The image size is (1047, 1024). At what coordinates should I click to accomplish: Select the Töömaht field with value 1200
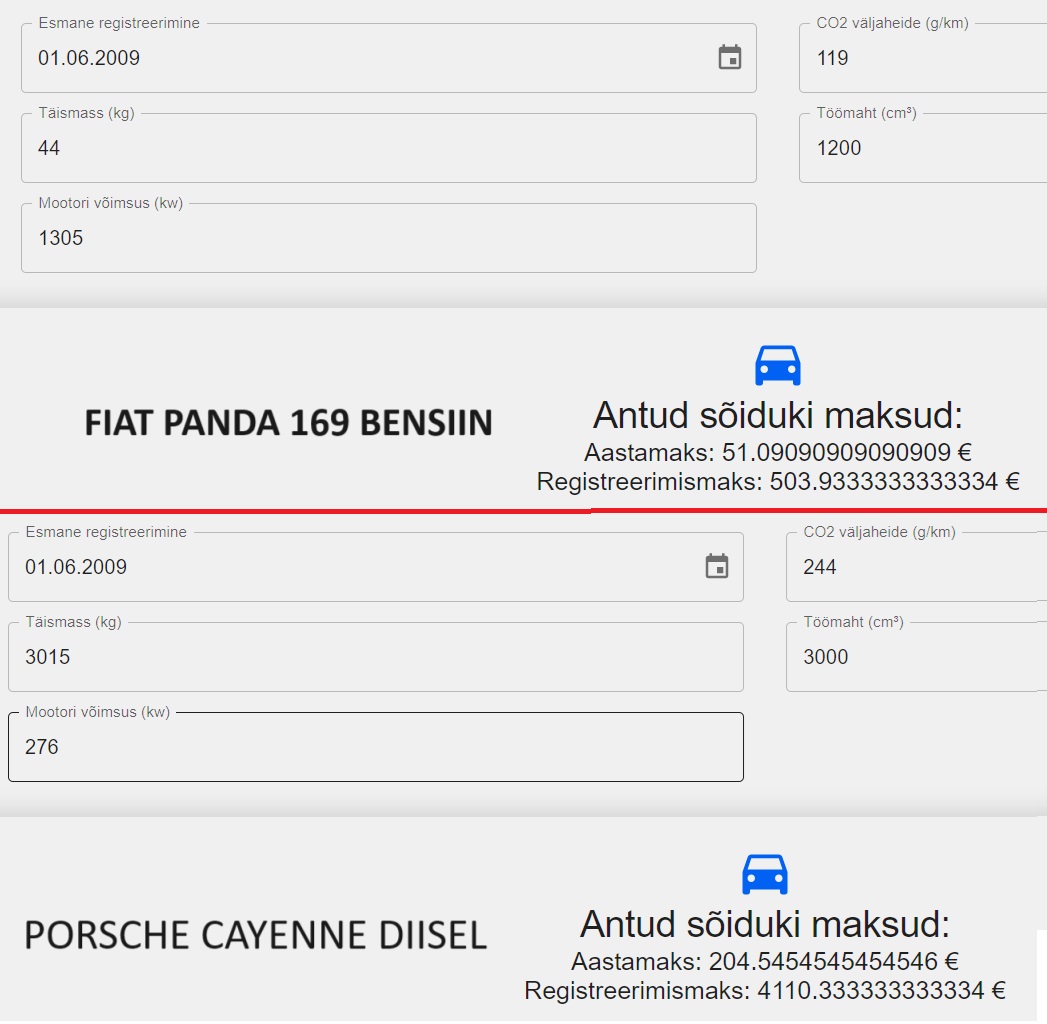[x=920, y=149]
